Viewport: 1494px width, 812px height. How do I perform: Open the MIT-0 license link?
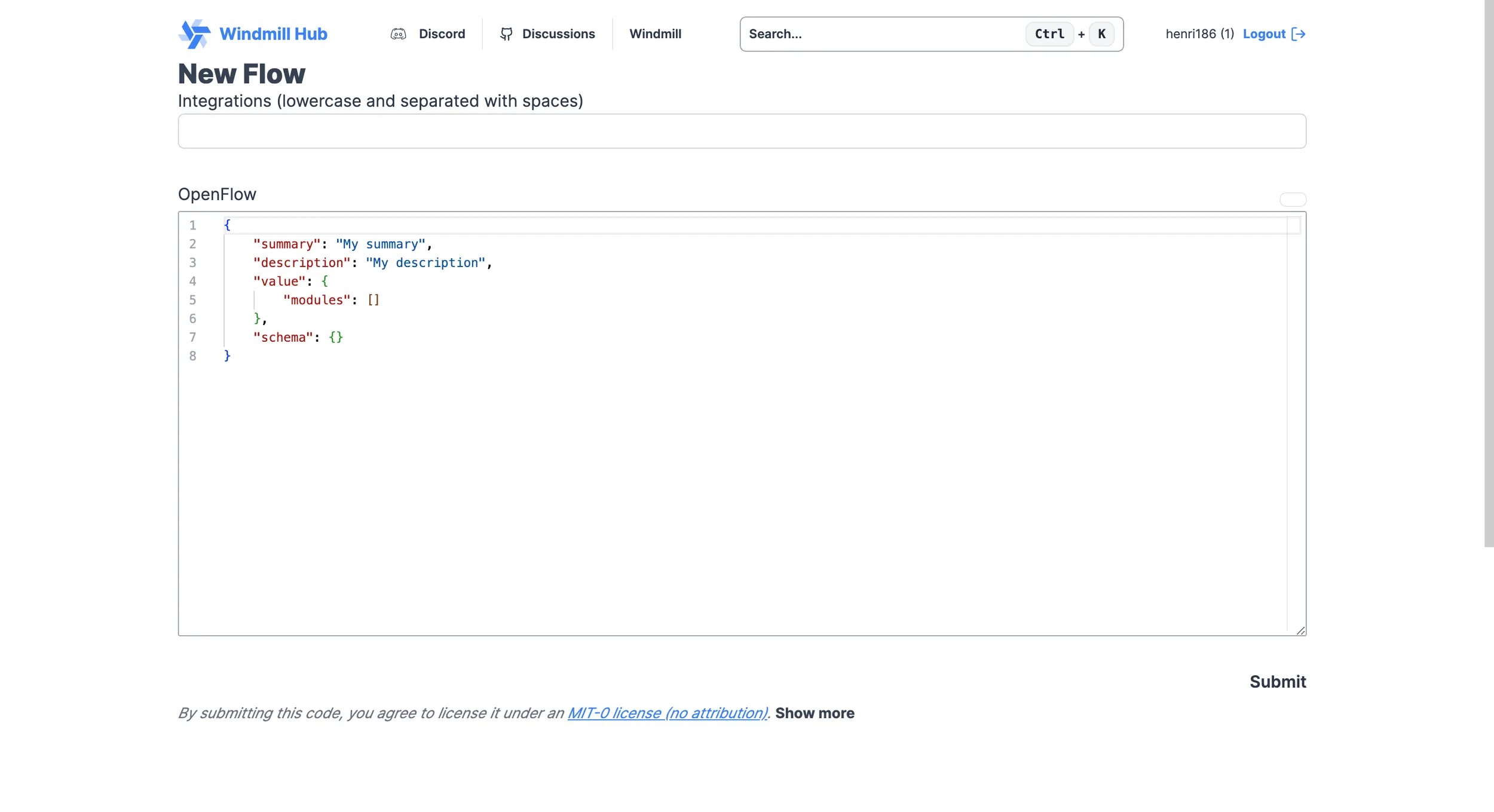667,713
